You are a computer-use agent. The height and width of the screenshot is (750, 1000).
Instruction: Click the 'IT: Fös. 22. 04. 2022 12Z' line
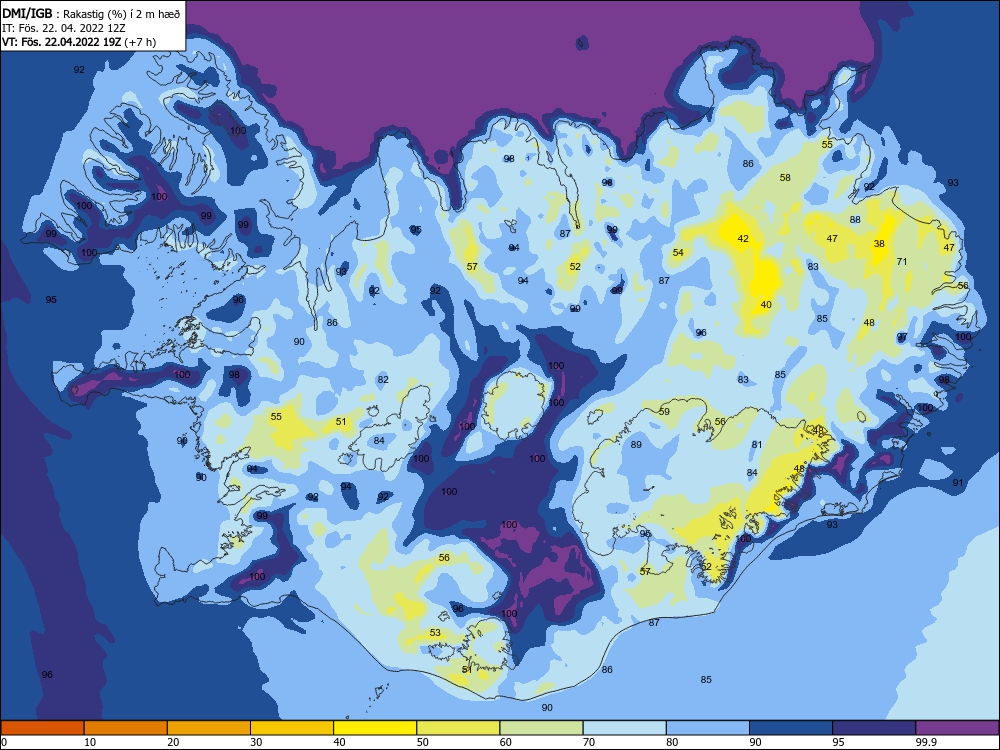(64, 28)
